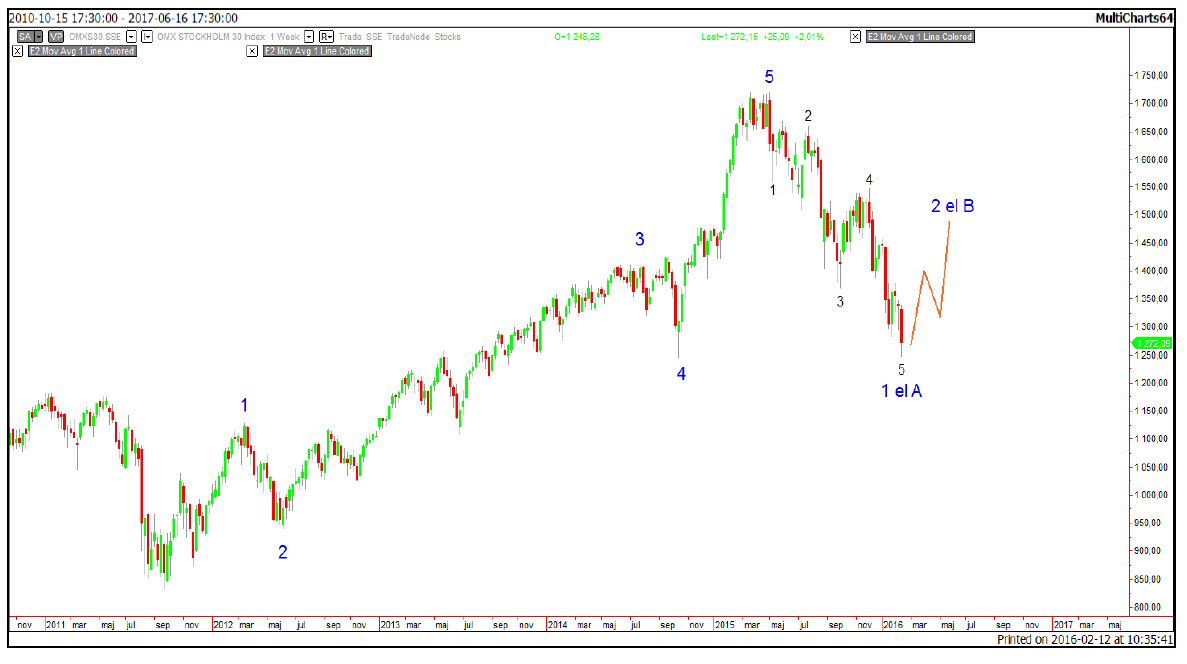
Task: Click the chart date range header text
Action: 123,18
